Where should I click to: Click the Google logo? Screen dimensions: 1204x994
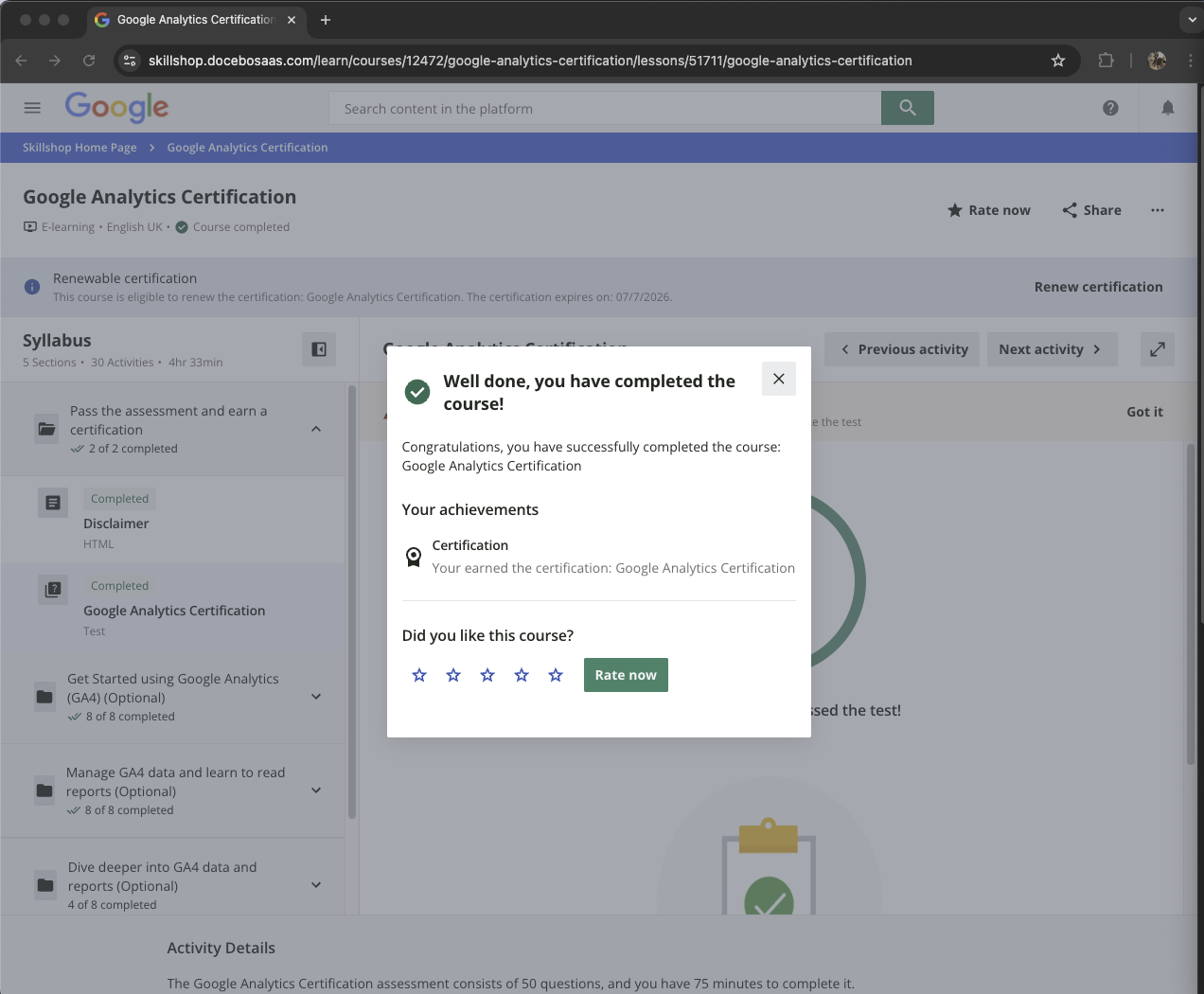click(x=116, y=107)
